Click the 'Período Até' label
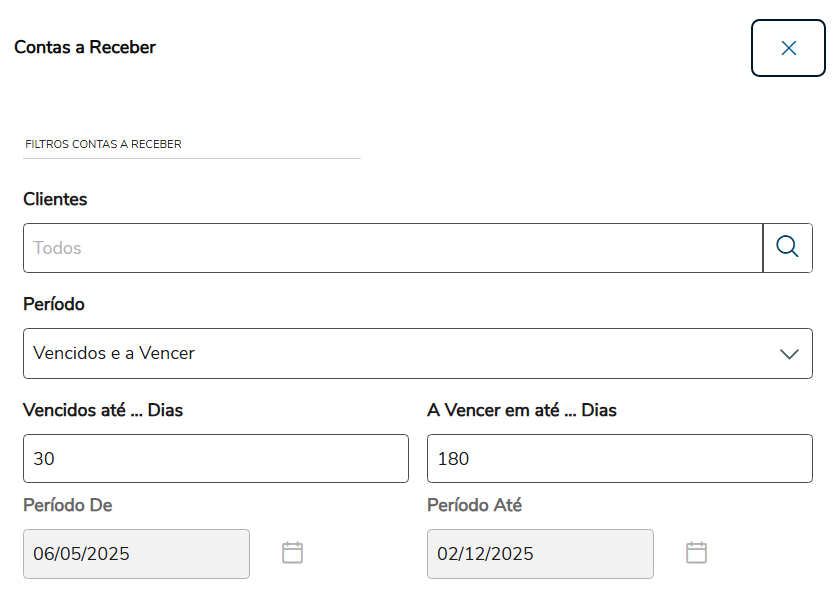Viewport: 838px width, 589px height. 474,506
